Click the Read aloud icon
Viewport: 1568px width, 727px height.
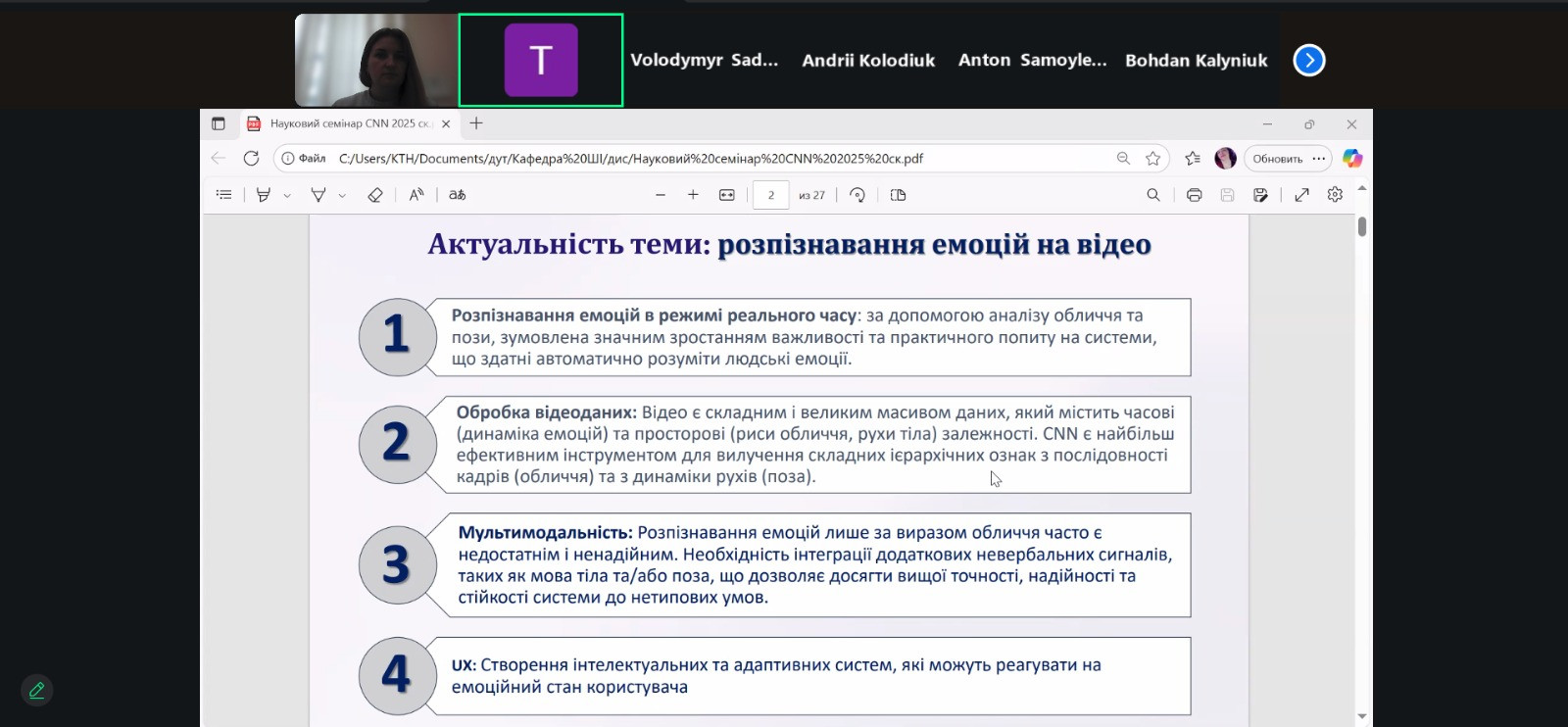(x=416, y=195)
